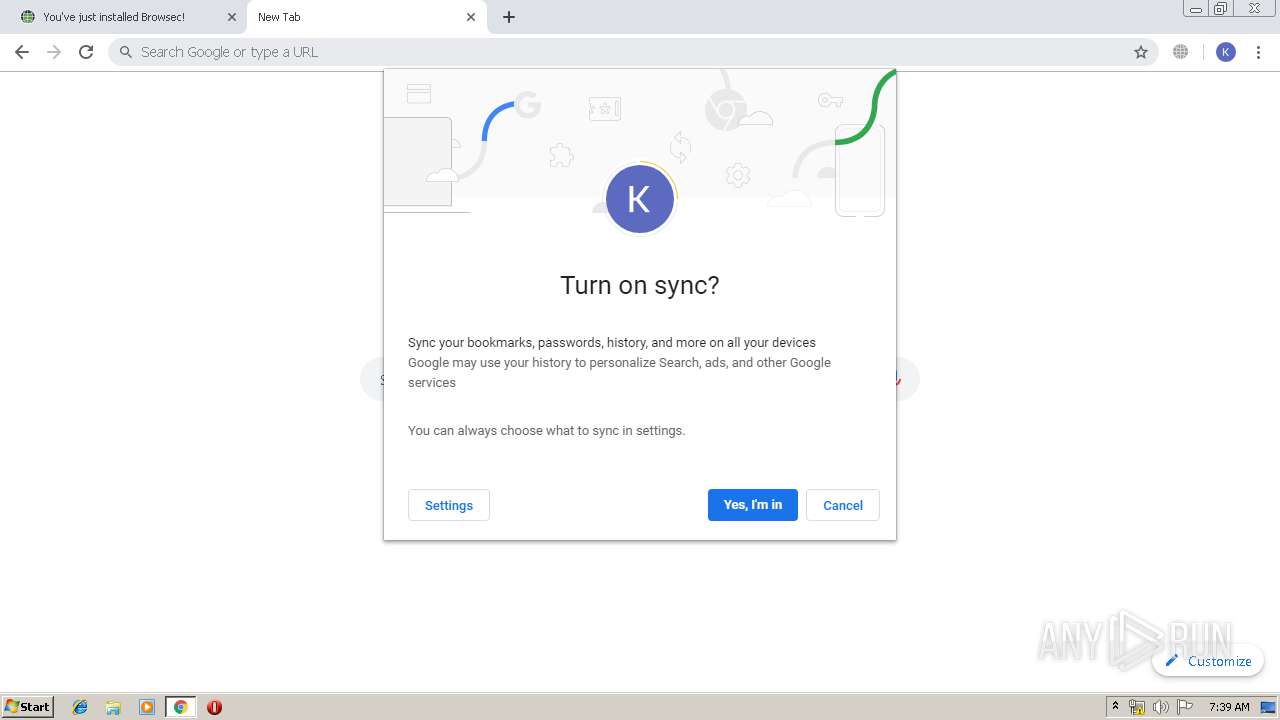Confirm sync with 'Yes, I'm in'

(x=753, y=505)
